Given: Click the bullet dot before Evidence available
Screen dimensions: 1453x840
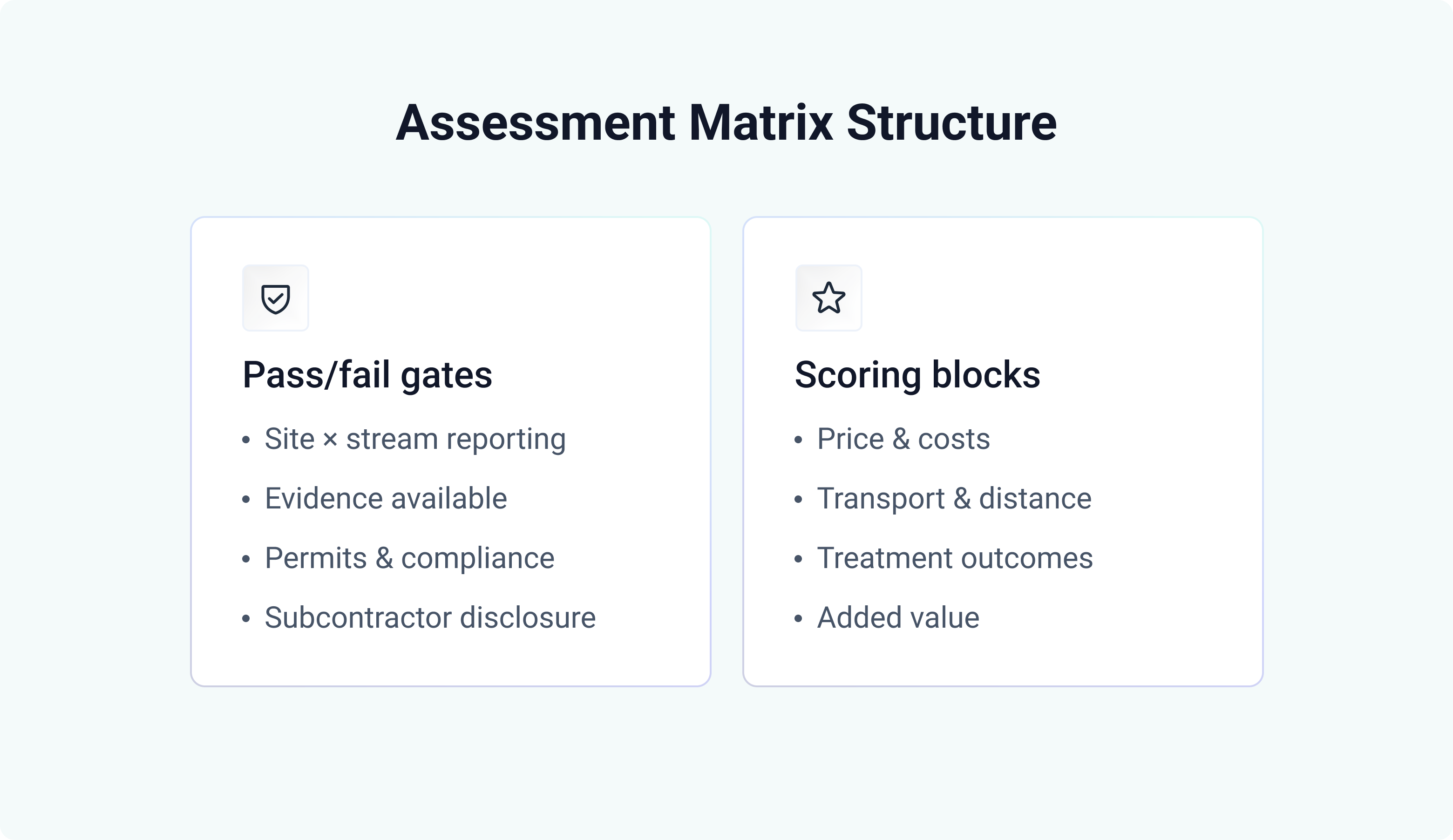Looking at the screenshot, I should (x=246, y=499).
